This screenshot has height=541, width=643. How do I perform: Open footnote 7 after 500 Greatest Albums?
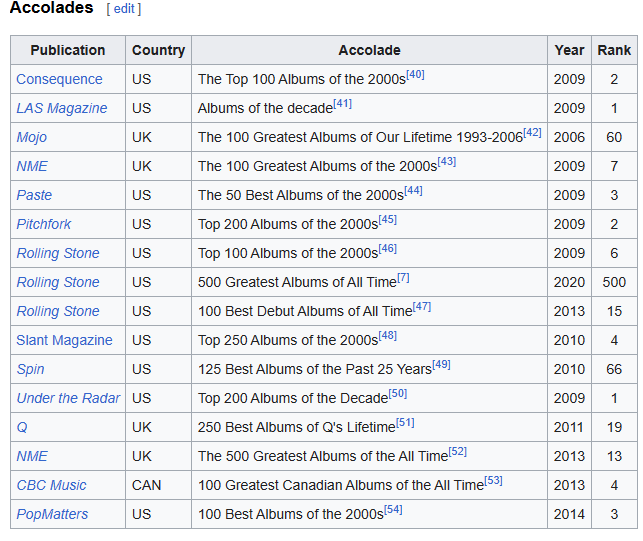pos(403,278)
